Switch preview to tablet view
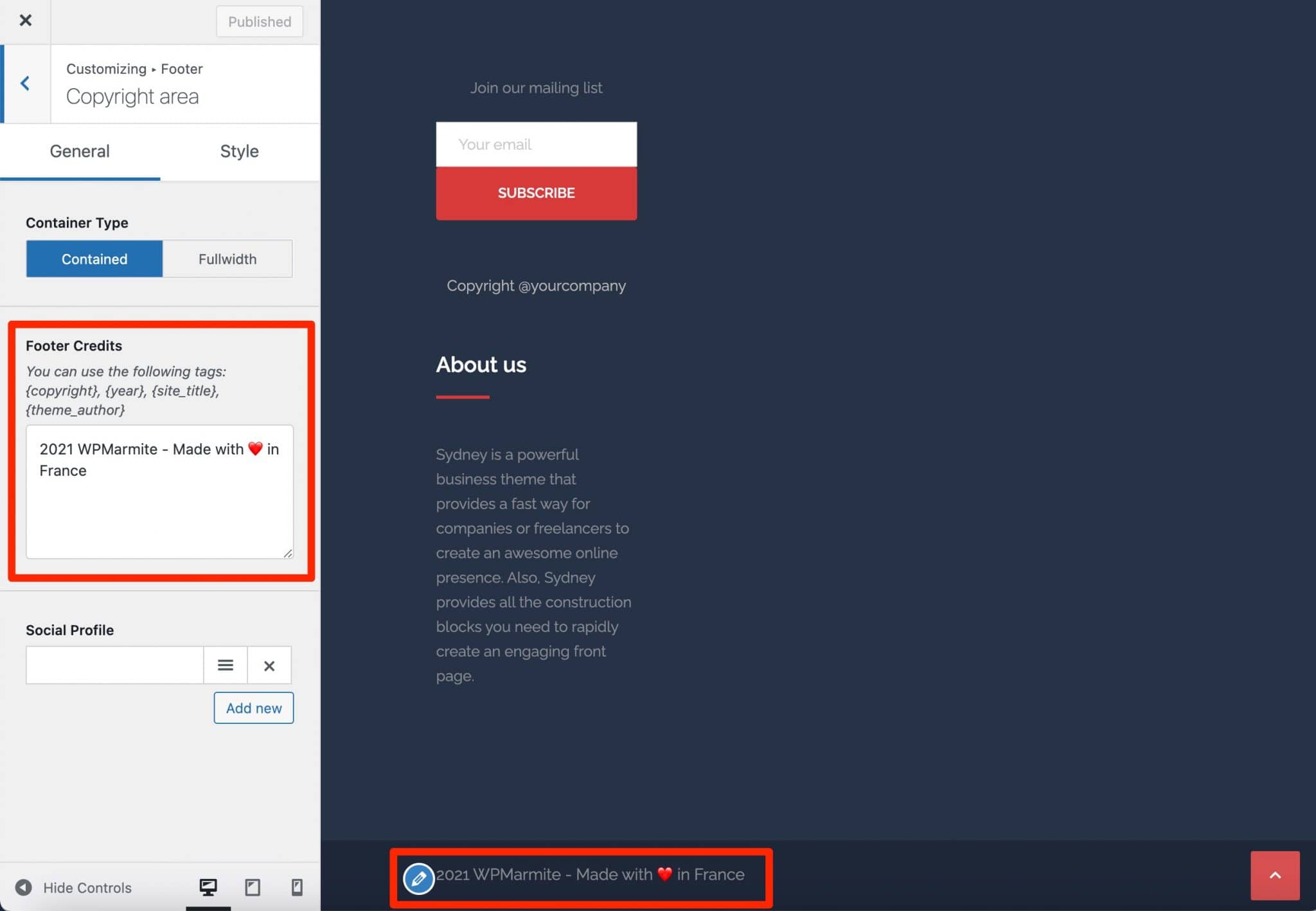 click(x=252, y=887)
